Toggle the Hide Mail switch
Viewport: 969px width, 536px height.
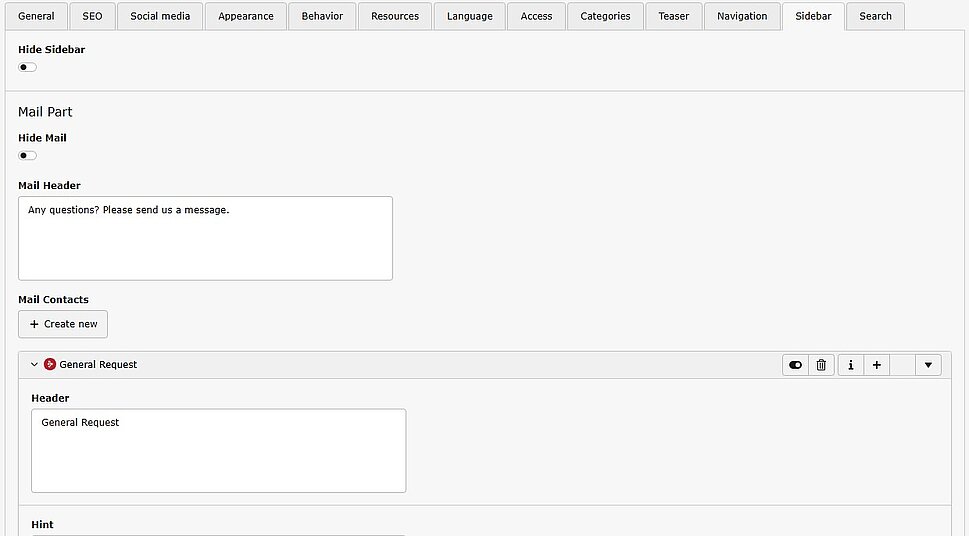click(x=27, y=155)
